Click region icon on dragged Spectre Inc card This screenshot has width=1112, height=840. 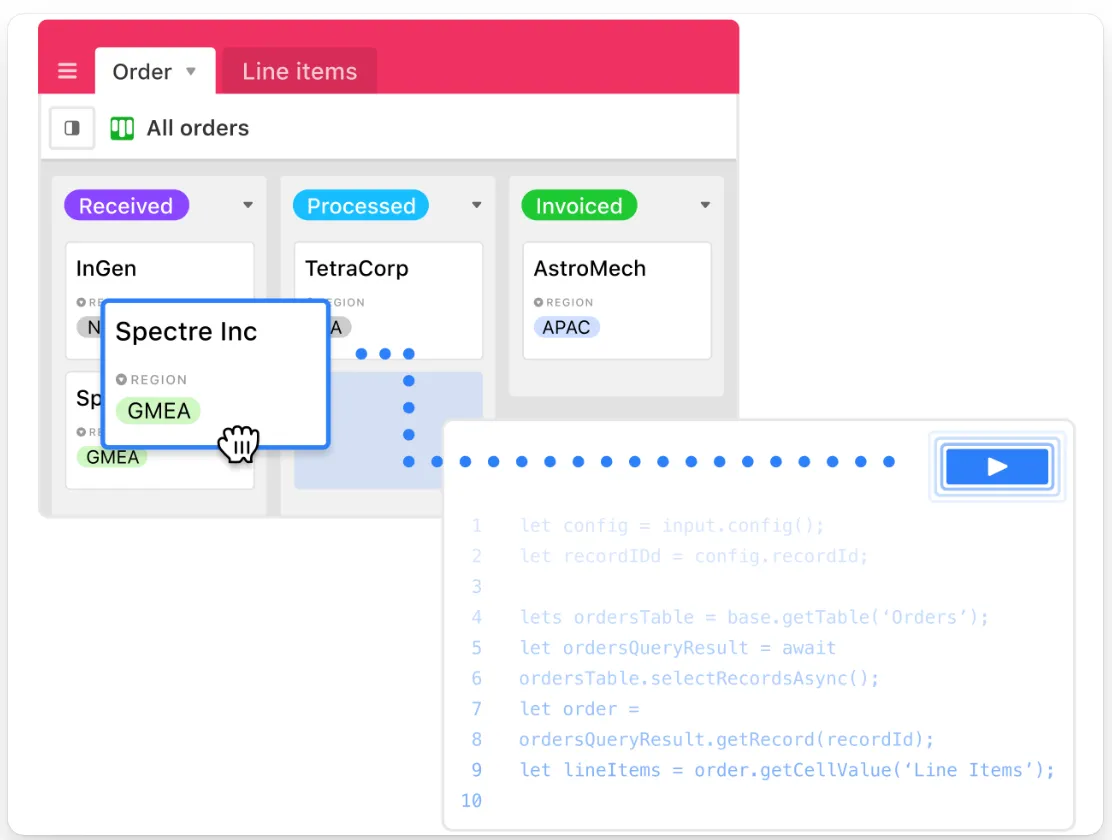pyautogui.click(x=121, y=380)
